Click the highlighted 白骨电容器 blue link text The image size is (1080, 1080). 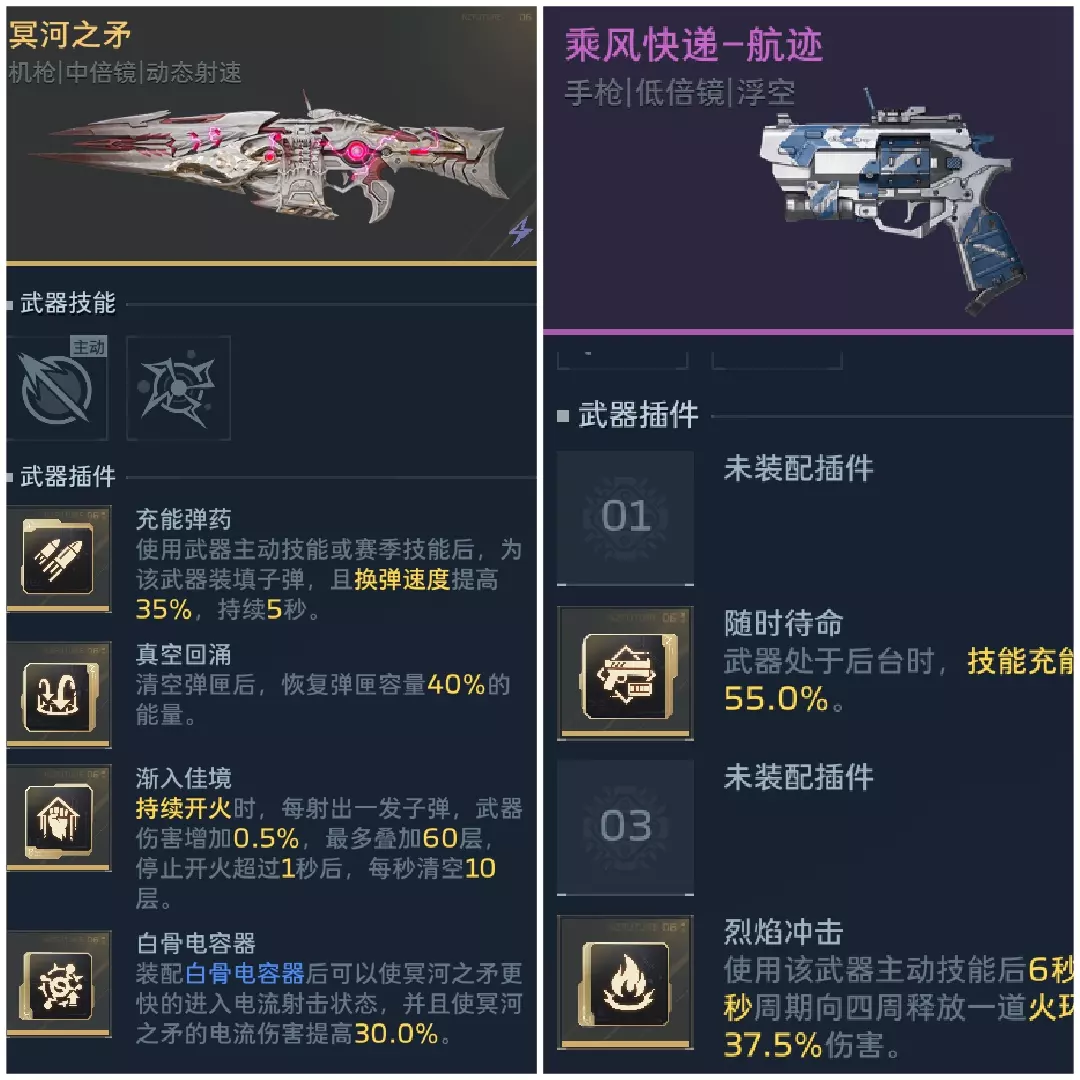click(x=245, y=973)
